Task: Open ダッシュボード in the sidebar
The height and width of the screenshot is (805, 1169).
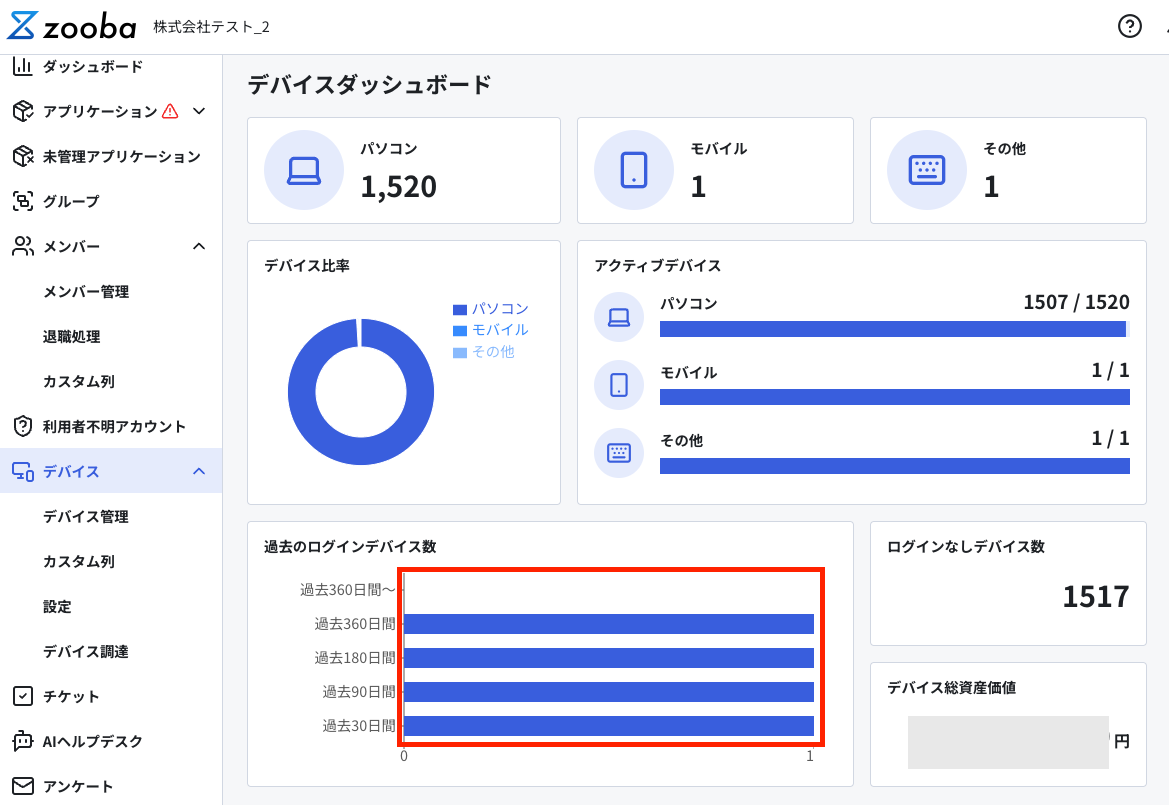Action: click(92, 66)
